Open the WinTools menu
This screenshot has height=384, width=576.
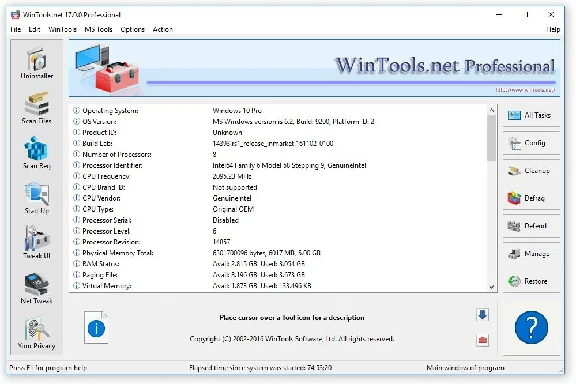click(62, 29)
